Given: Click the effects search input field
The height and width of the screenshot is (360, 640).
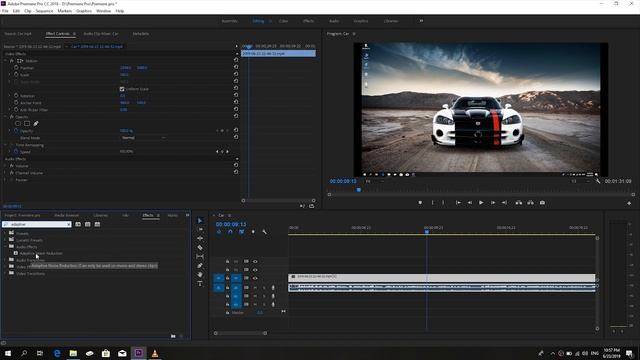Looking at the screenshot, I should point(36,224).
